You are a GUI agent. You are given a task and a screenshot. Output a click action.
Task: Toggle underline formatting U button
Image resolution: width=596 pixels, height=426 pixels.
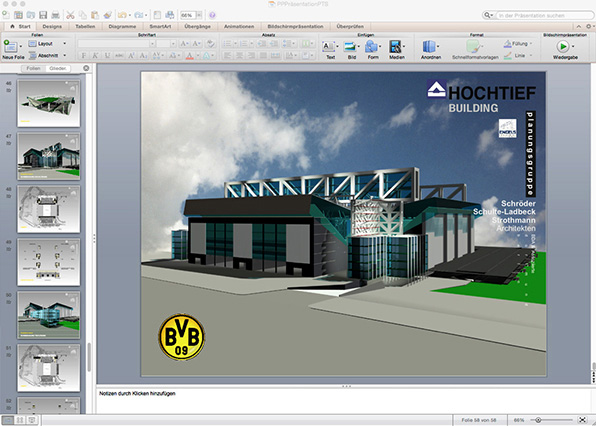point(107,55)
